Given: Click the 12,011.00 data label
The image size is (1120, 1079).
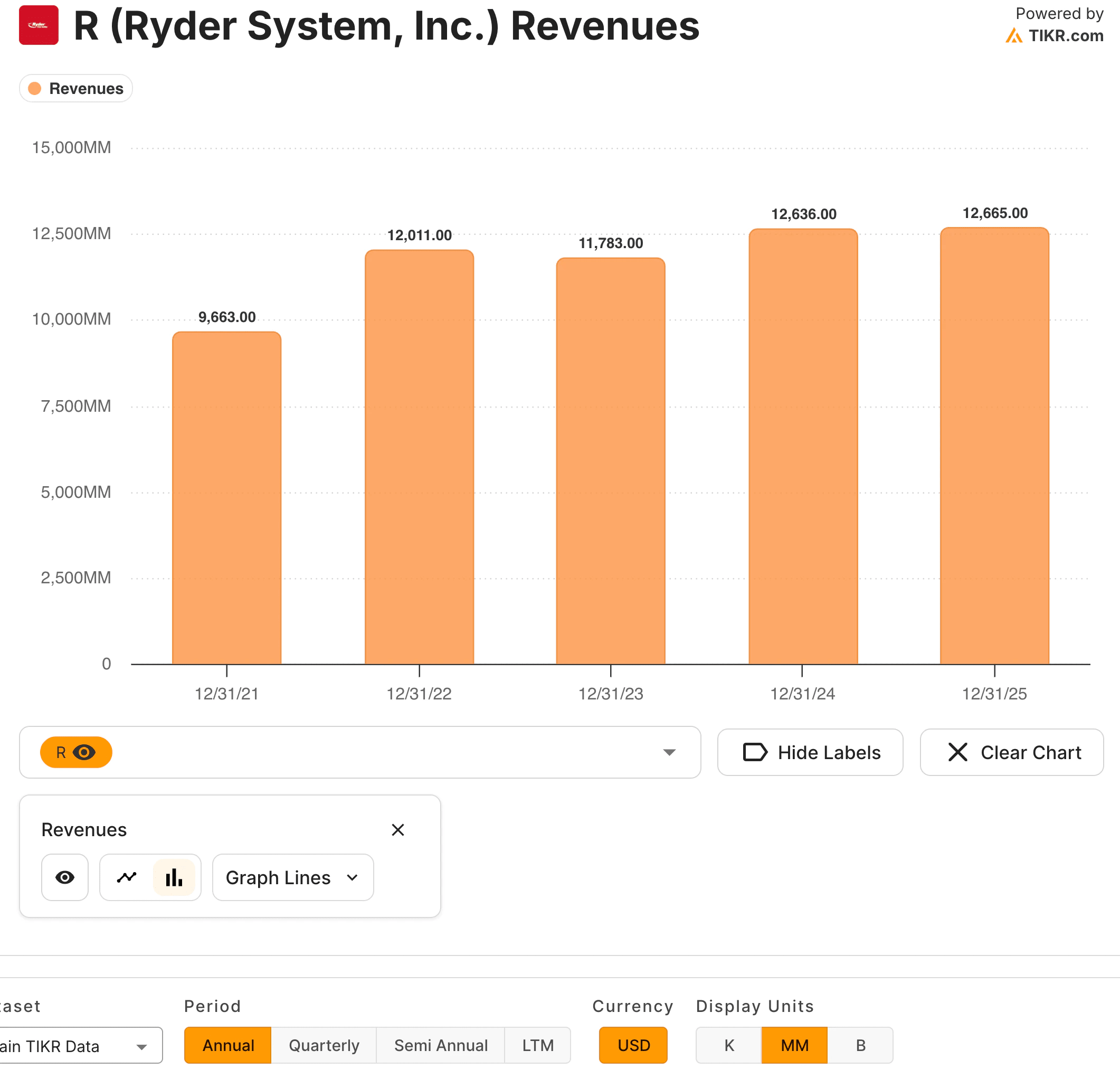Looking at the screenshot, I should click(x=420, y=235).
